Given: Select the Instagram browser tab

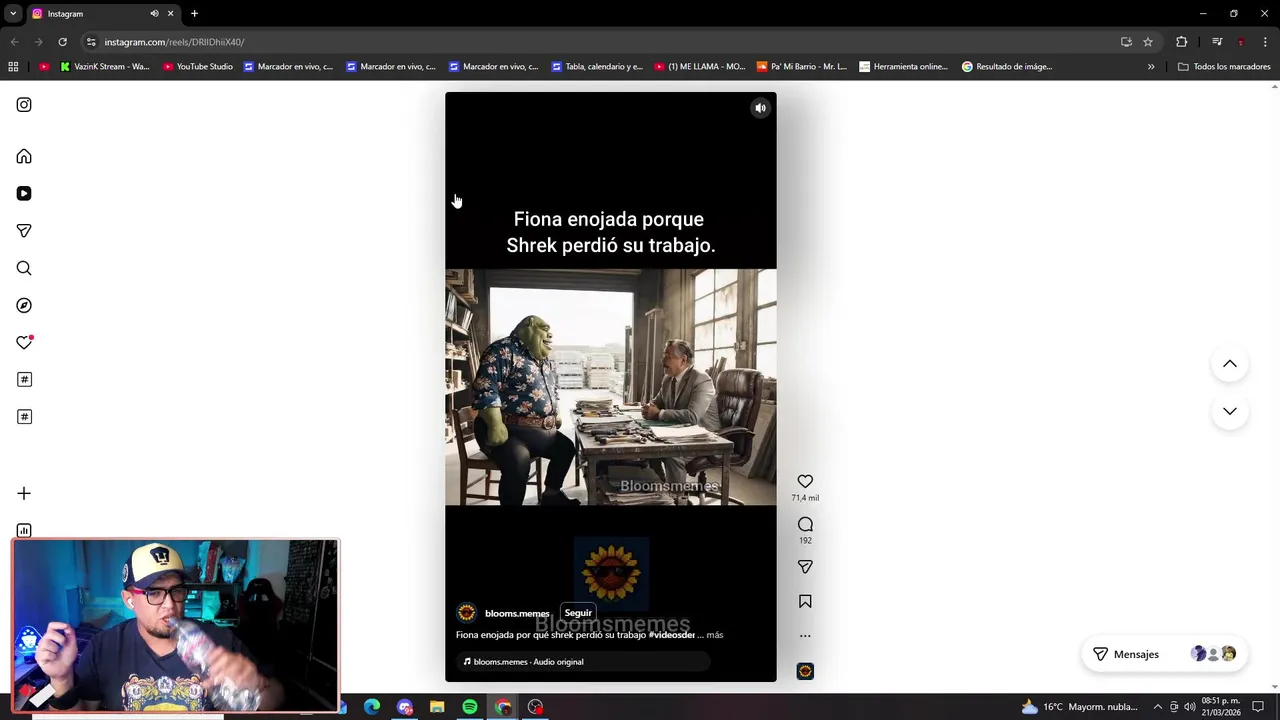Looking at the screenshot, I should tap(104, 14).
